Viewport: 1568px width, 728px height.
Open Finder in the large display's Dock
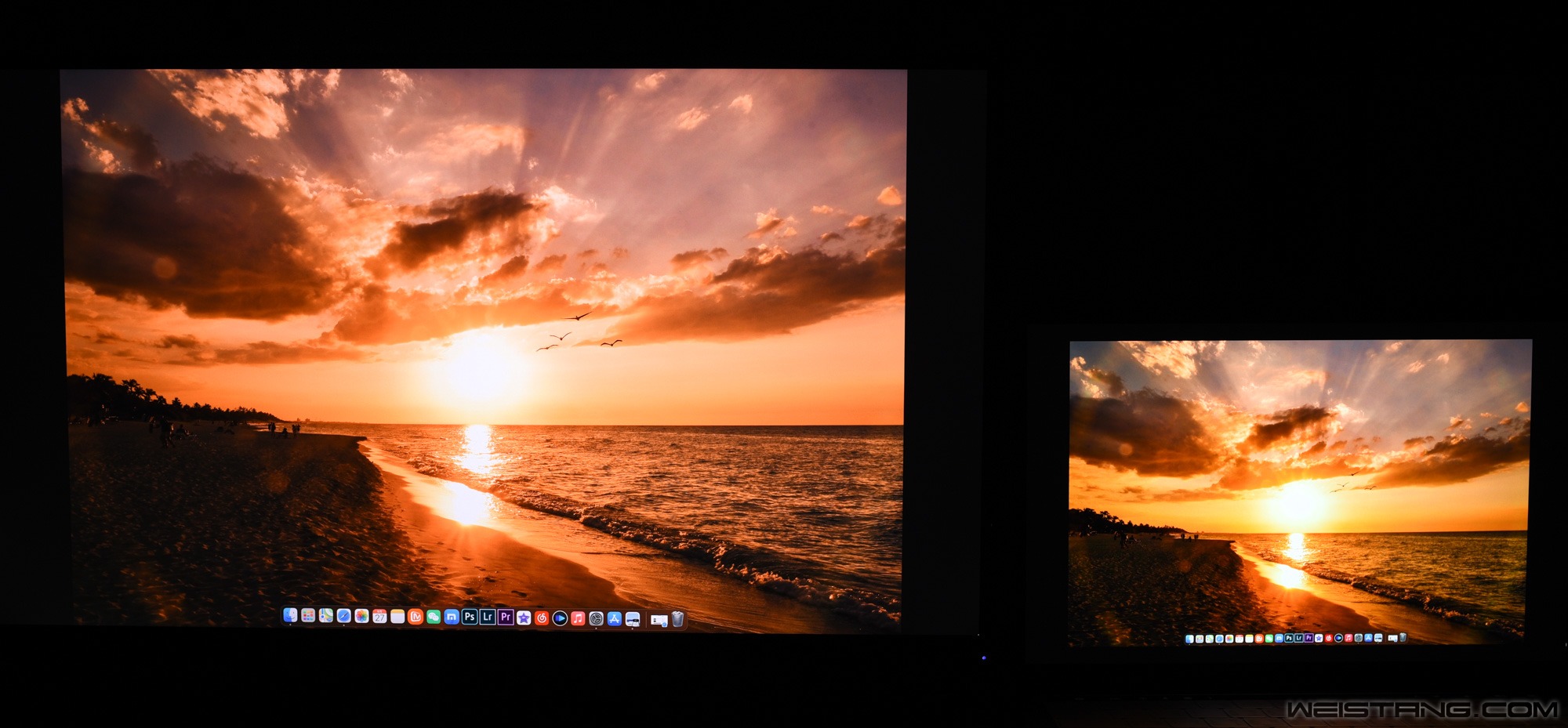coord(290,616)
